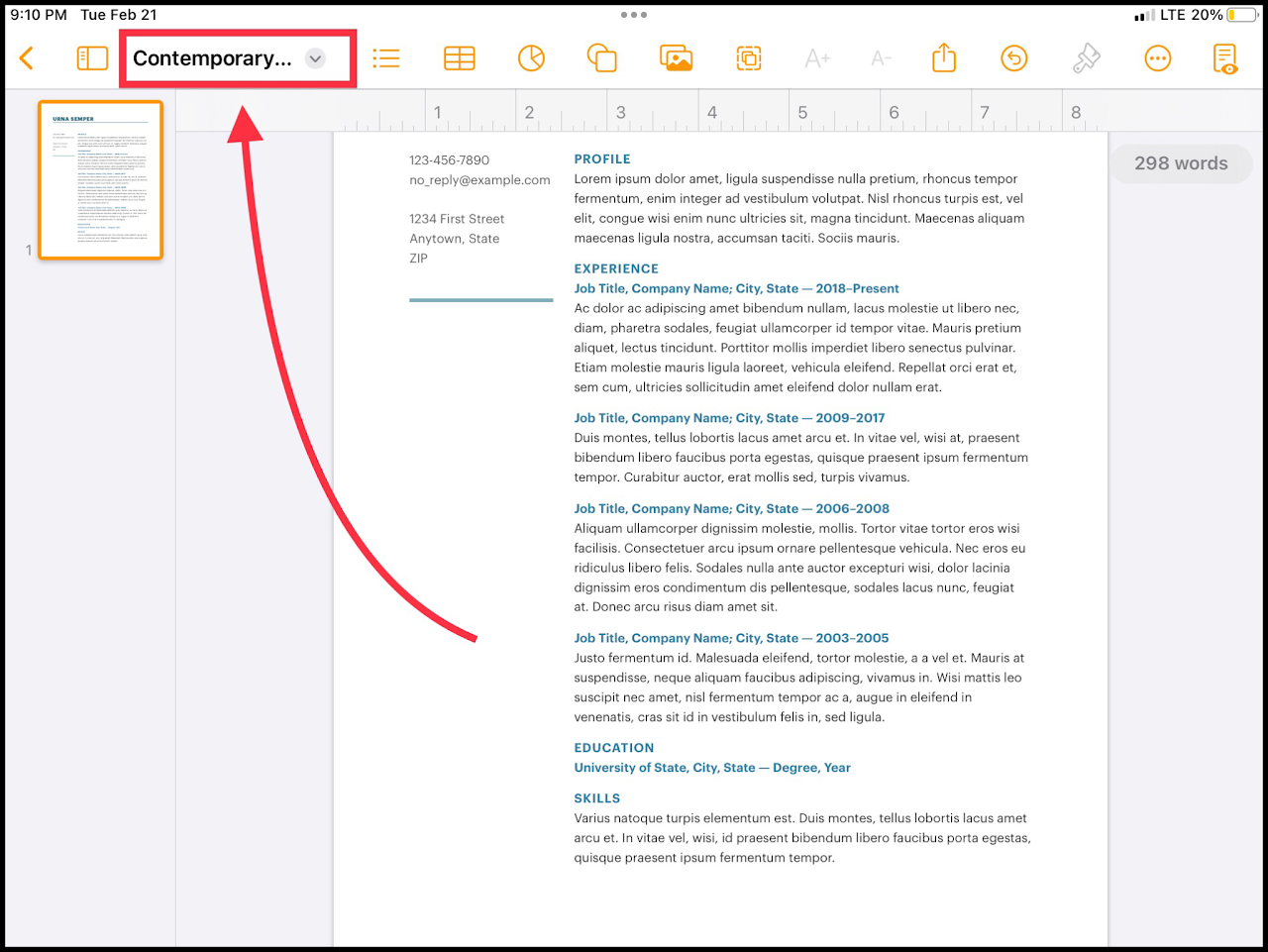This screenshot has width=1268, height=952.
Task: Open the bulleted list options
Action: pyautogui.click(x=386, y=58)
